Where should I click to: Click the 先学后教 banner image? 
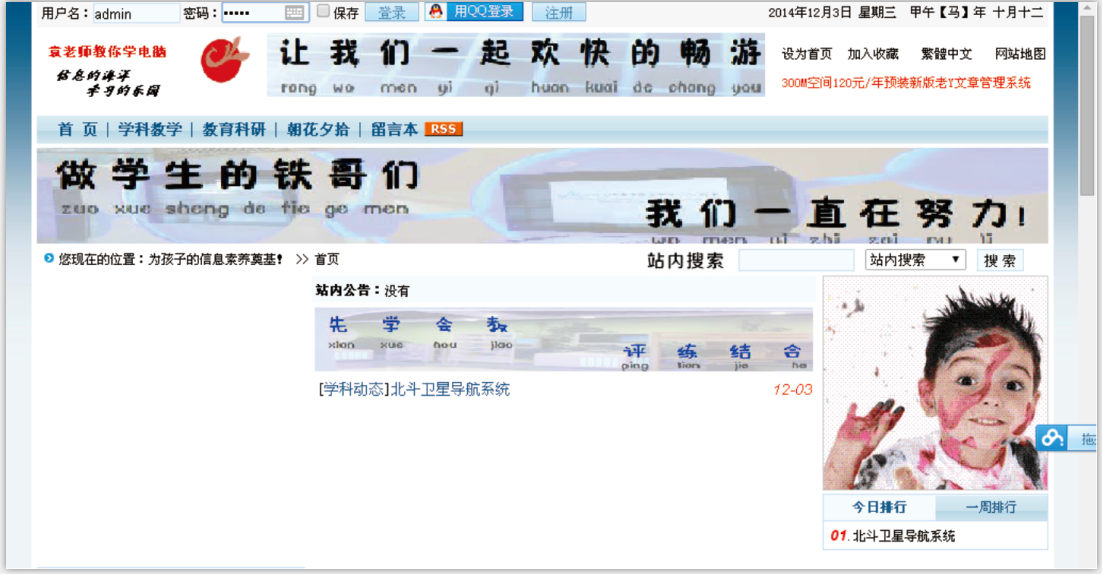(564, 339)
